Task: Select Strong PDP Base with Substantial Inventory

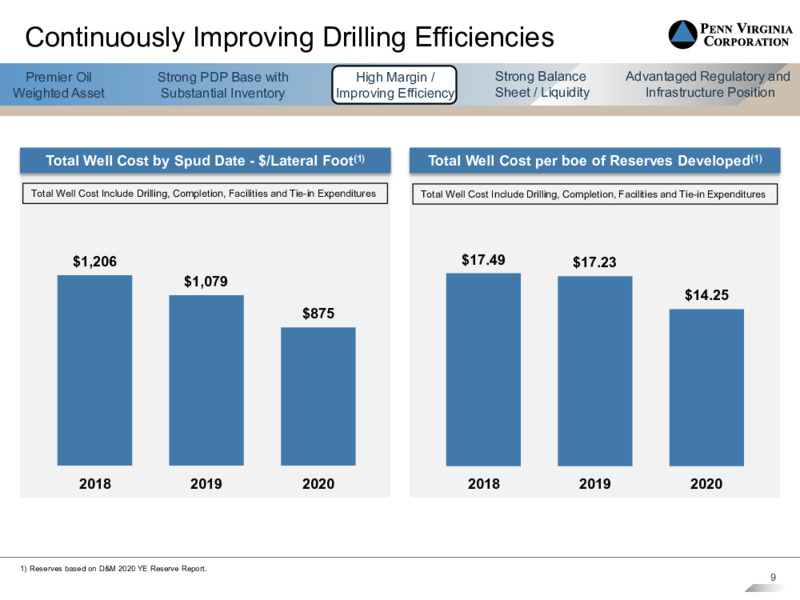Action: click(x=222, y=85)
